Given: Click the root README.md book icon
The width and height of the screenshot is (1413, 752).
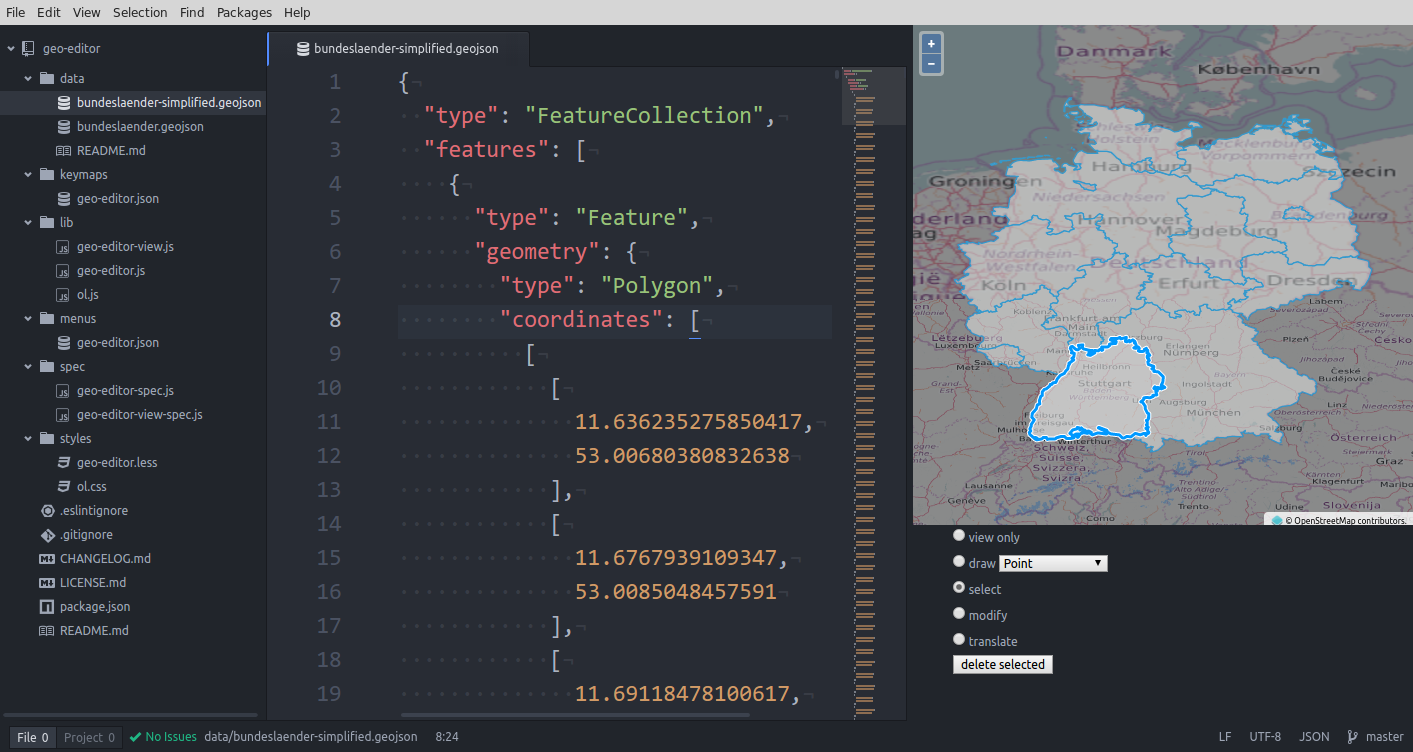Looking at the screenshot, I should (46, 631).
